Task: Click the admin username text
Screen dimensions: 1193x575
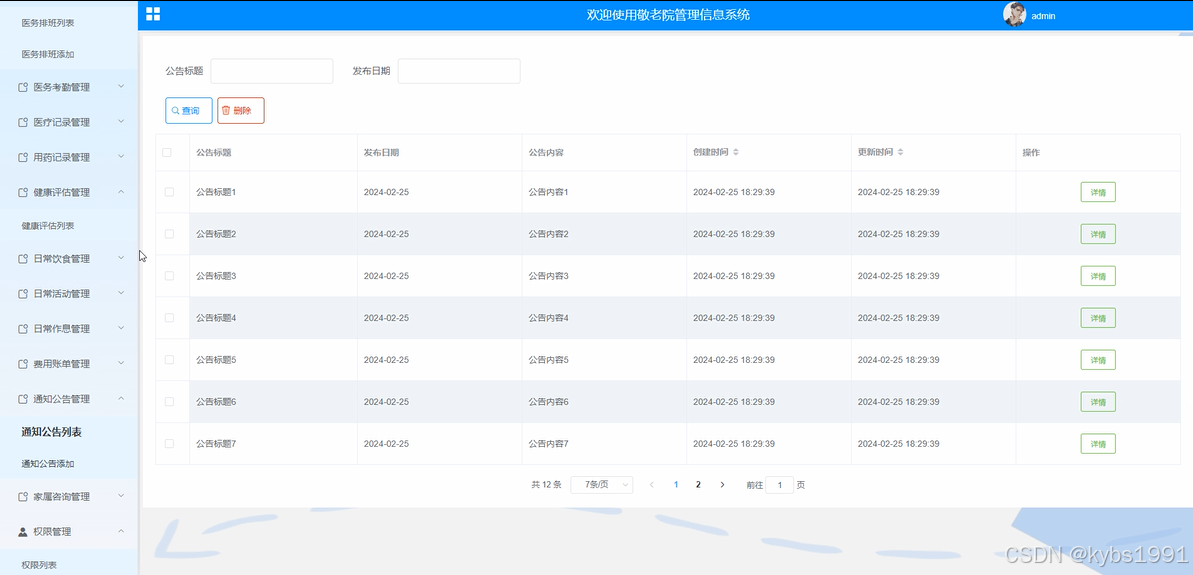Action: click(1043, 15)
